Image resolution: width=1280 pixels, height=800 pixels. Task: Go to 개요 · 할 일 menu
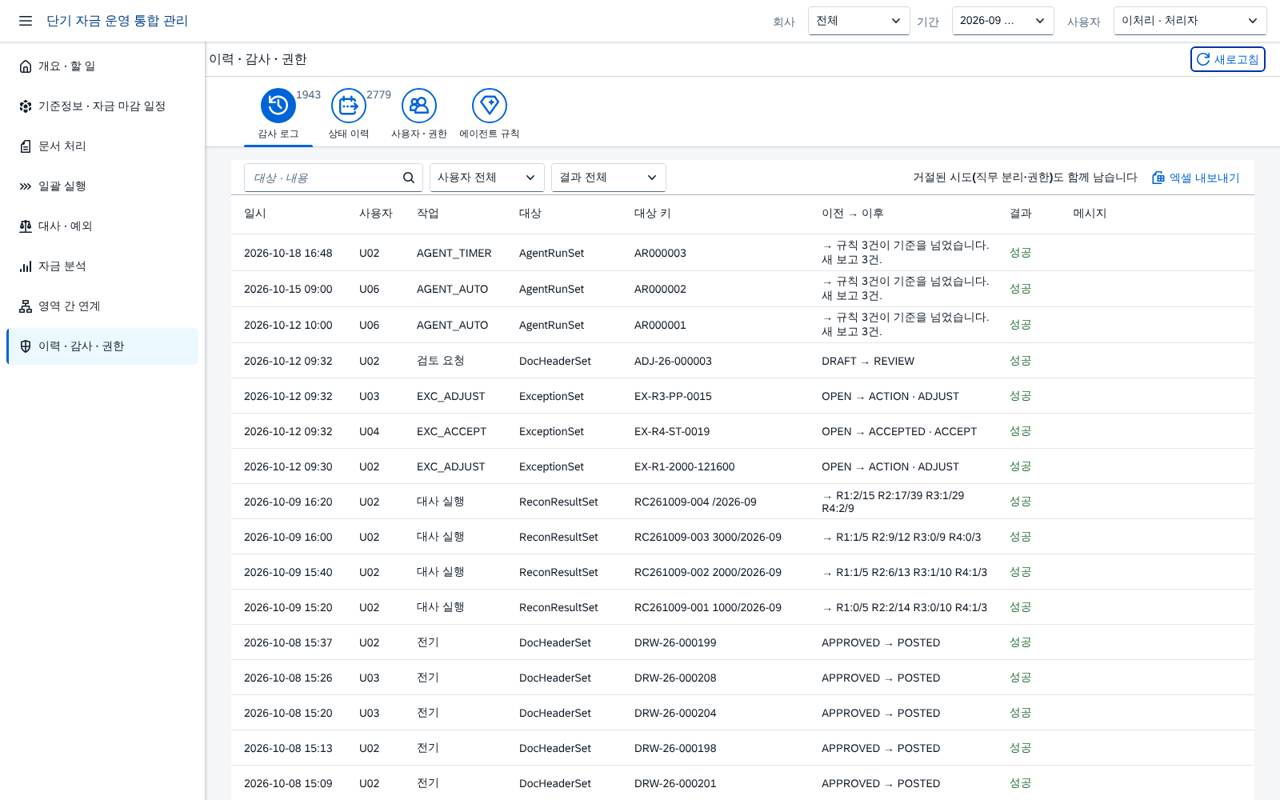tap(102, 66)
